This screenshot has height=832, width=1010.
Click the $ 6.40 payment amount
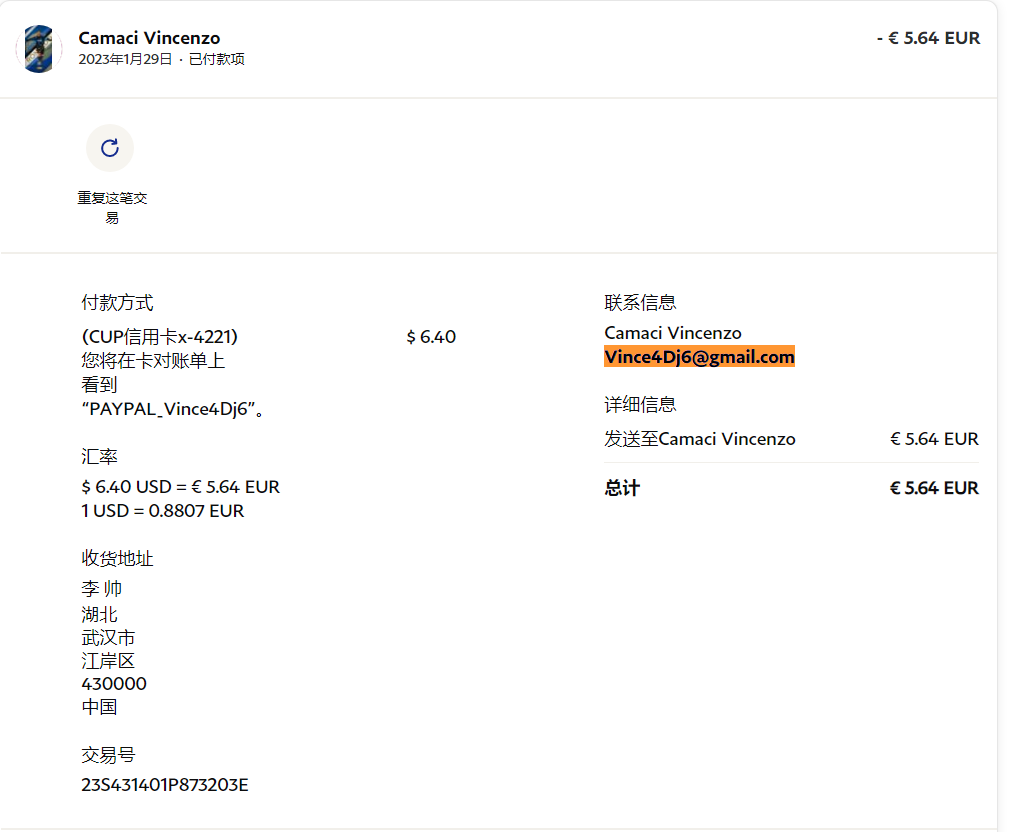pos(431,337)
